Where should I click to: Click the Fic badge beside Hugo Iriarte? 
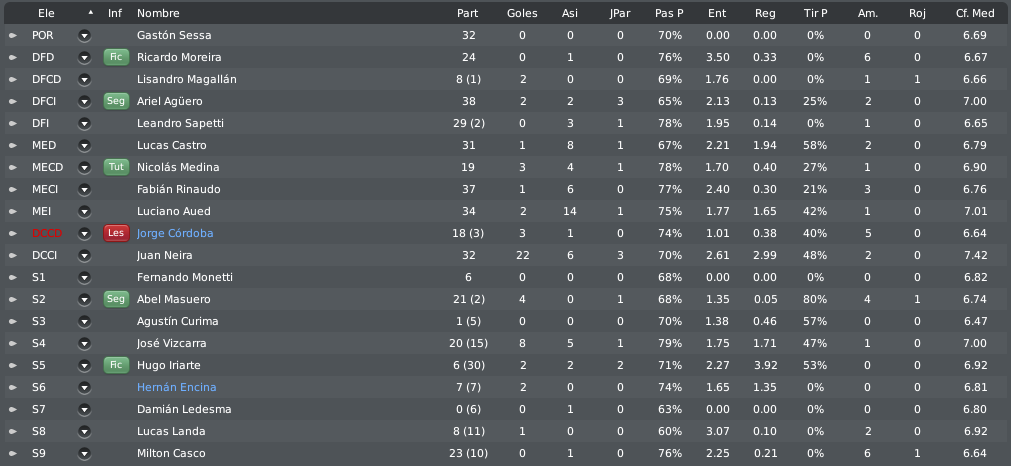[x=116, y=365]
